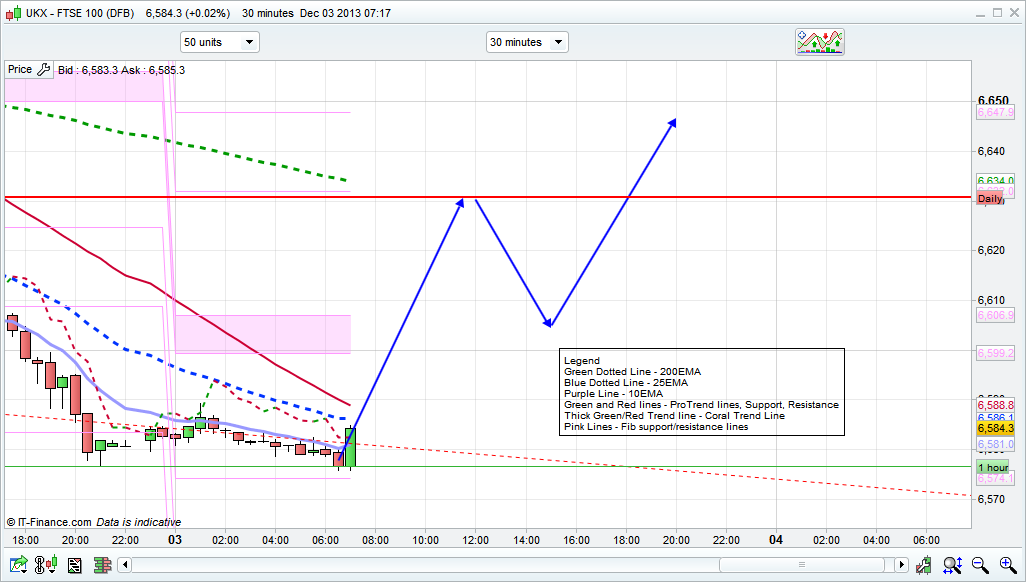This screenshot has width=1026, height=582.
Task: Select the Daily resistance line label
Action: (989, 199)
